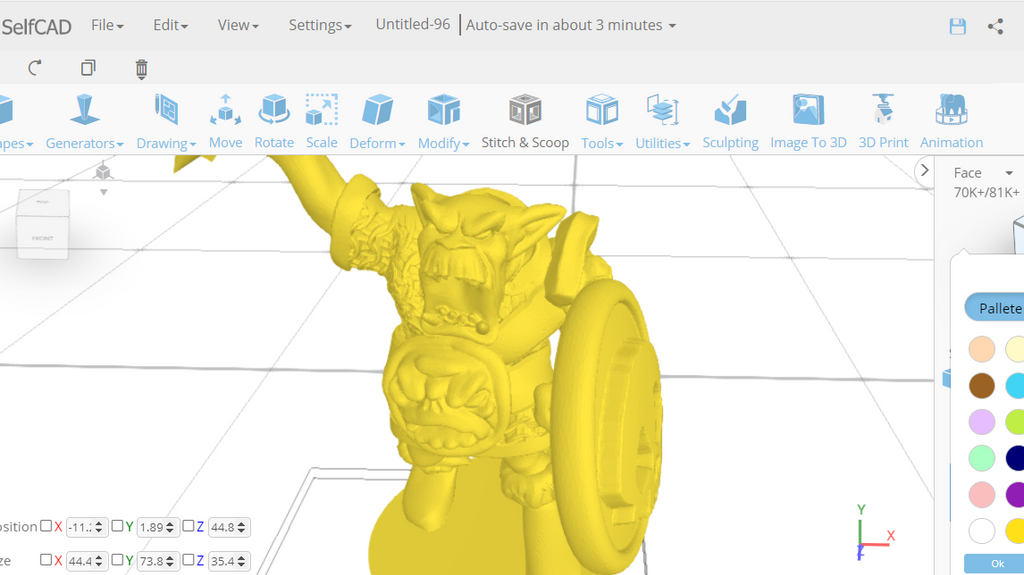Open the Utilities tool
The width and height of the screenshot is (1024, 575).
(x=662, y=122)
